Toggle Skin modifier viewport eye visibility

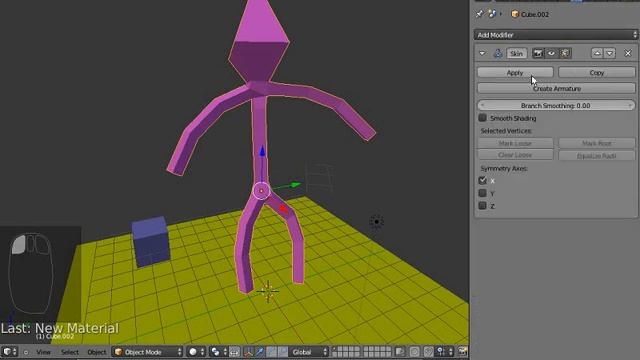551,53
